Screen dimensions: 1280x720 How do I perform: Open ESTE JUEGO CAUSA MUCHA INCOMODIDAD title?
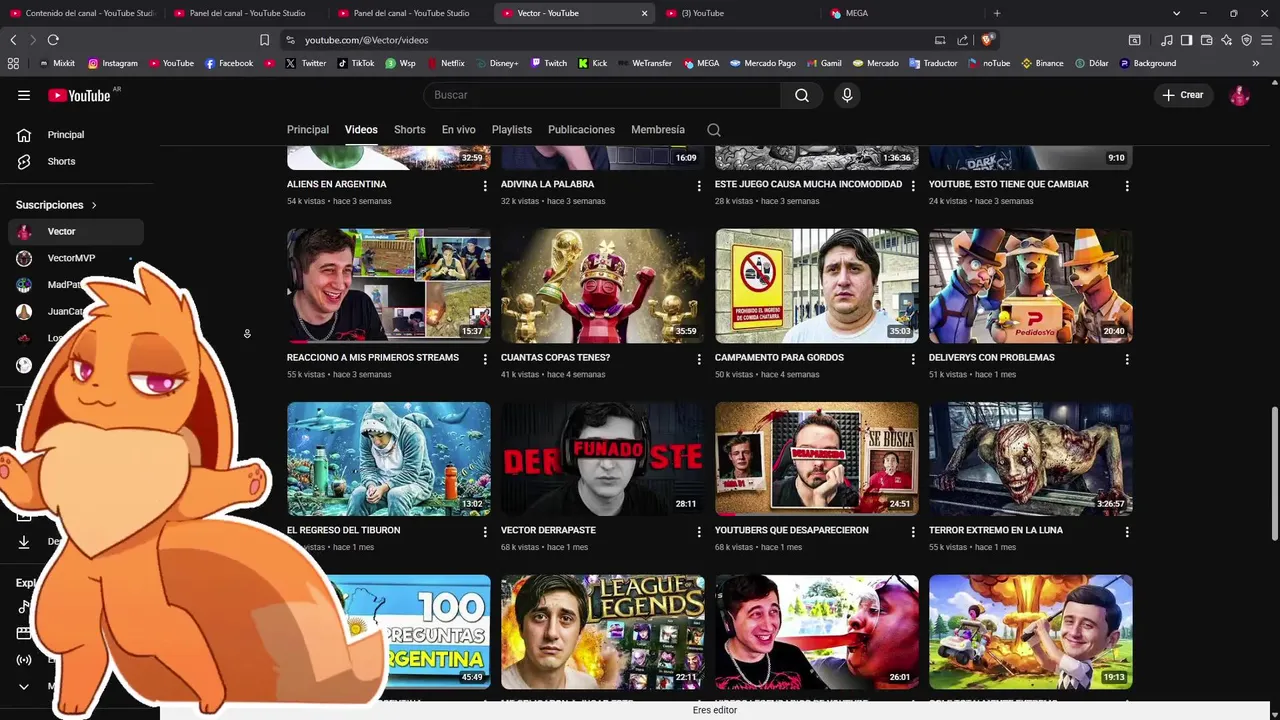coord(808,184)
